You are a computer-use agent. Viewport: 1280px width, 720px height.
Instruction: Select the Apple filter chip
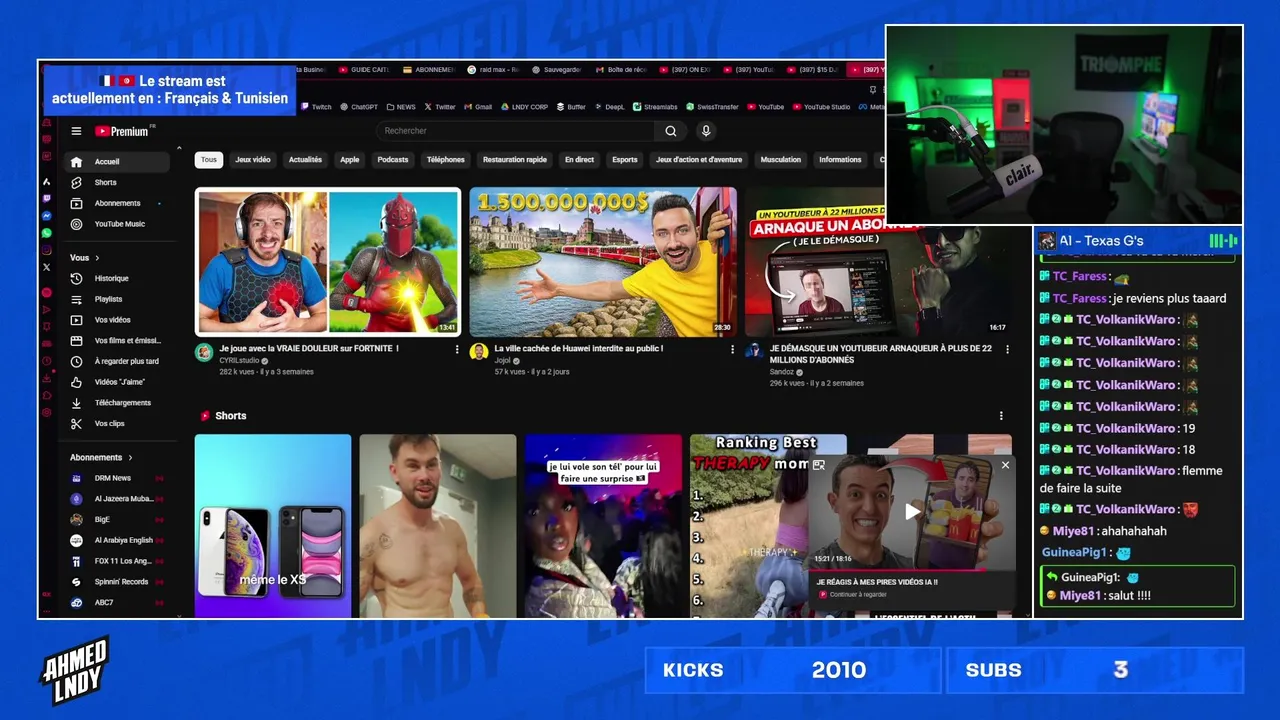[350, 159]
